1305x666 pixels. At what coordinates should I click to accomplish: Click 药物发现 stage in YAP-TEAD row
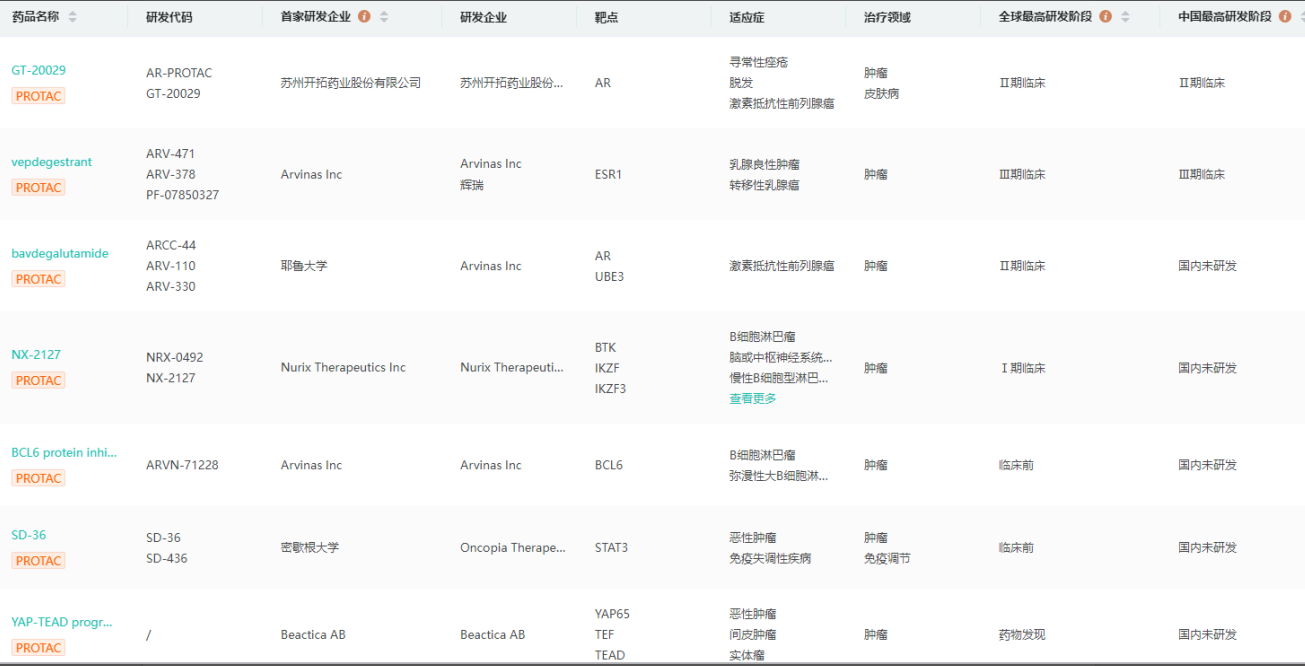(x=1022, y=635)
